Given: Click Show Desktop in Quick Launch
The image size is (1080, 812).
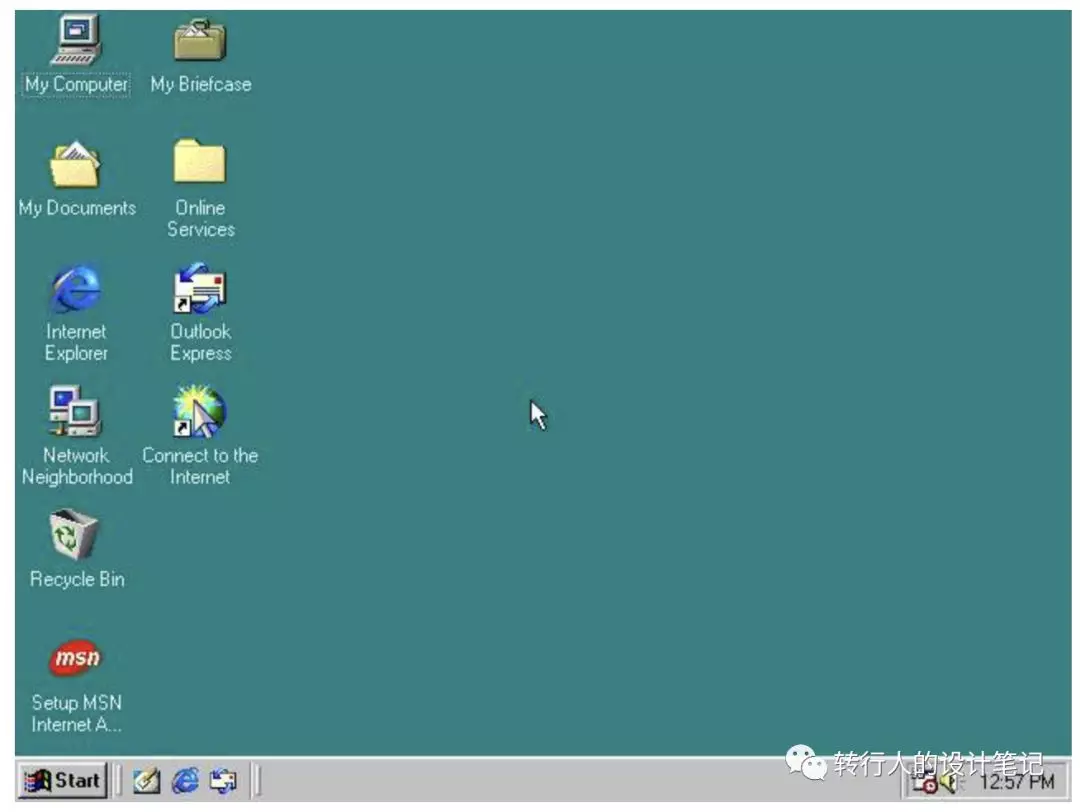Looking at the screenshot, I should pyautogui.click(x=146, y=781).
